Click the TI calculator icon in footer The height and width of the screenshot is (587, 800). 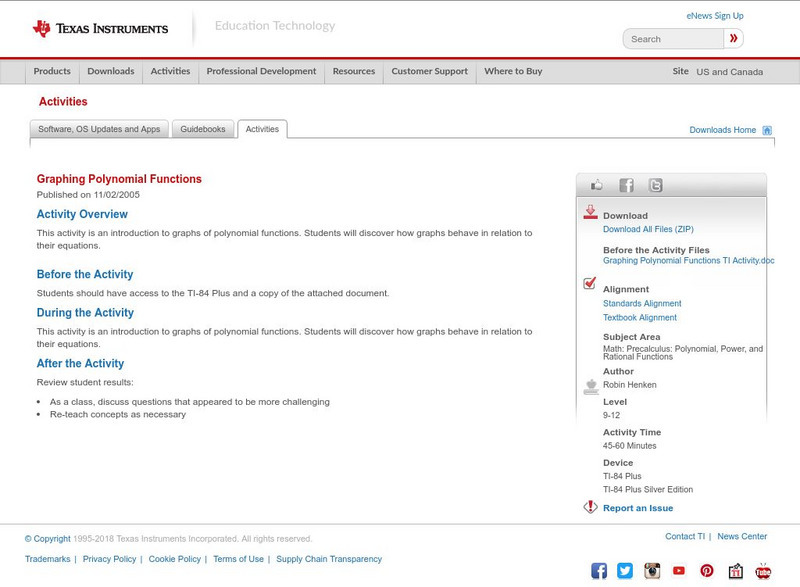pos(735,571)
